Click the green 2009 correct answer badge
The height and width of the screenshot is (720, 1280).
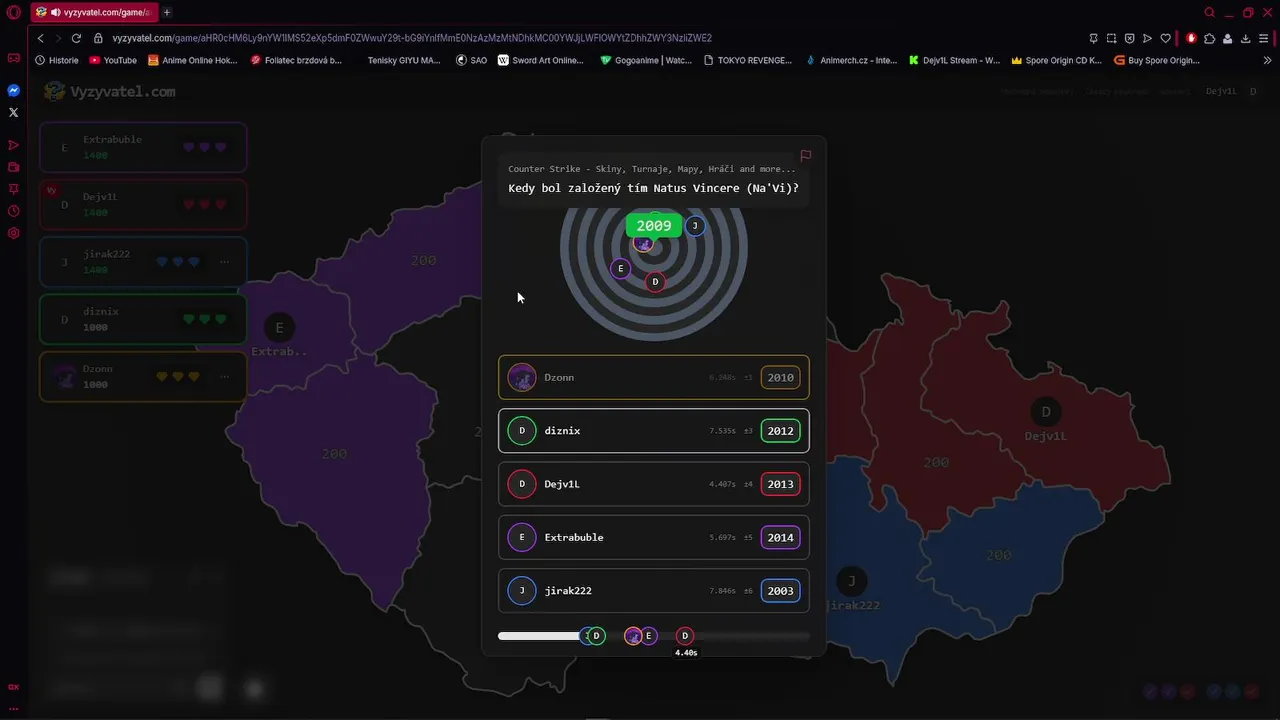[x=654, y=226]
